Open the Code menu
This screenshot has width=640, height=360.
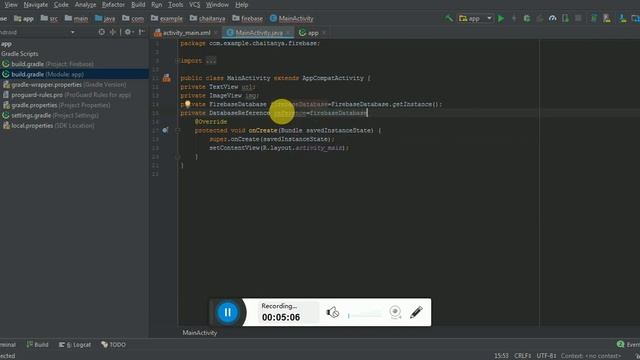(61, 5)
